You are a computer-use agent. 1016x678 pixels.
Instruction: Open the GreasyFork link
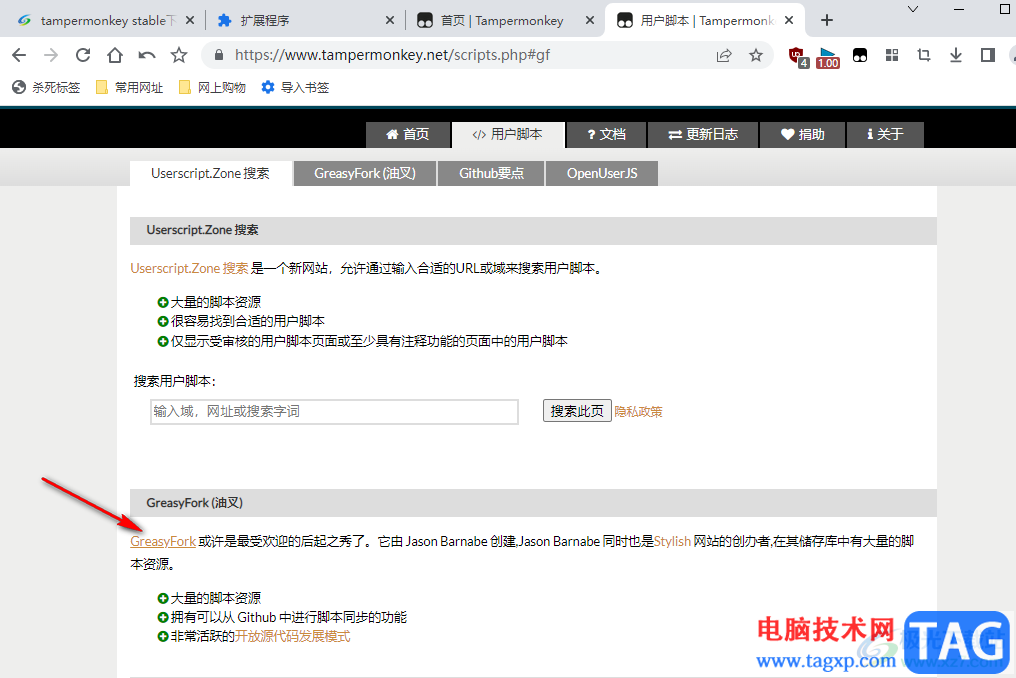click(163, 541)
